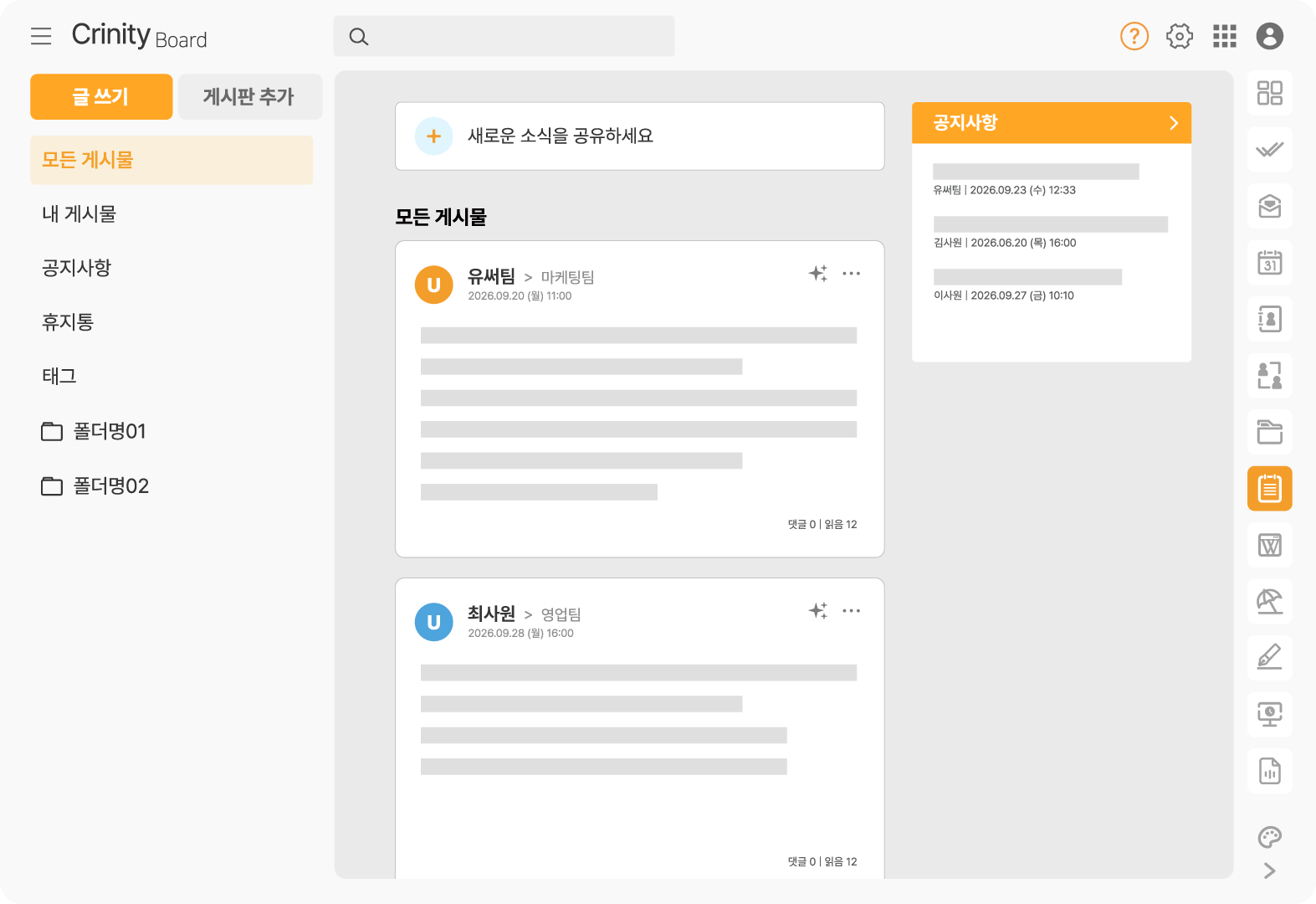Open the W document icon
The height and width of the screenshot is (904, 1316).
tap(1270, 545)
